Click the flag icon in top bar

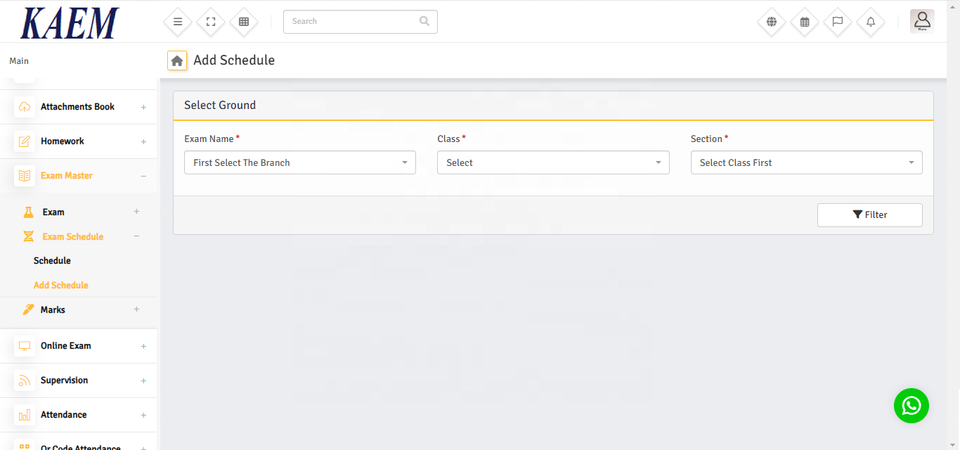pyautogui.click(x=837, y=21)
